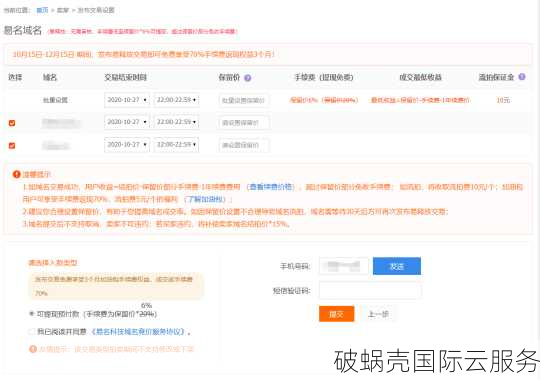This screenshot has height=380, width=540.
Task: Click the 选择 column header
Action: 15,77
